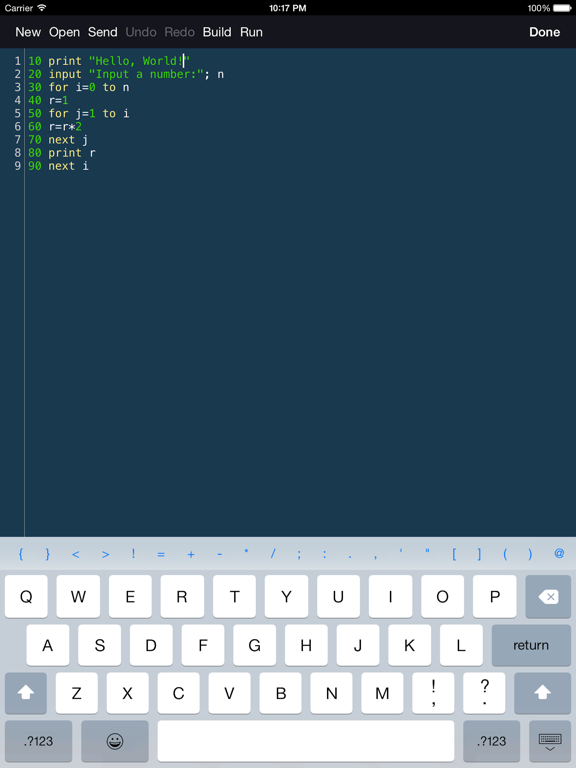Viewport: 576px width, 768px height.
Task: Tap the space bar
Action: pos(306,741)
